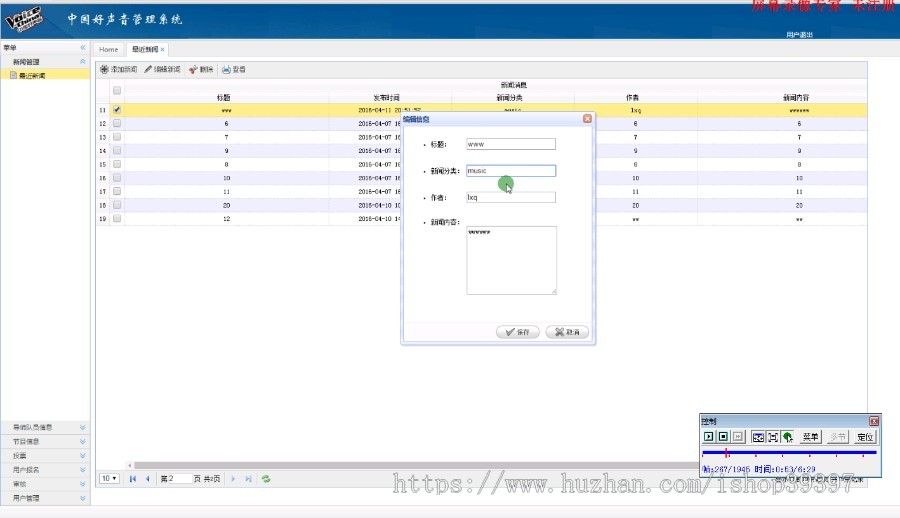Refresh the news grid with the green icon
The width and height of the screenshot is (900, 518).
click(x=266, y=478)
